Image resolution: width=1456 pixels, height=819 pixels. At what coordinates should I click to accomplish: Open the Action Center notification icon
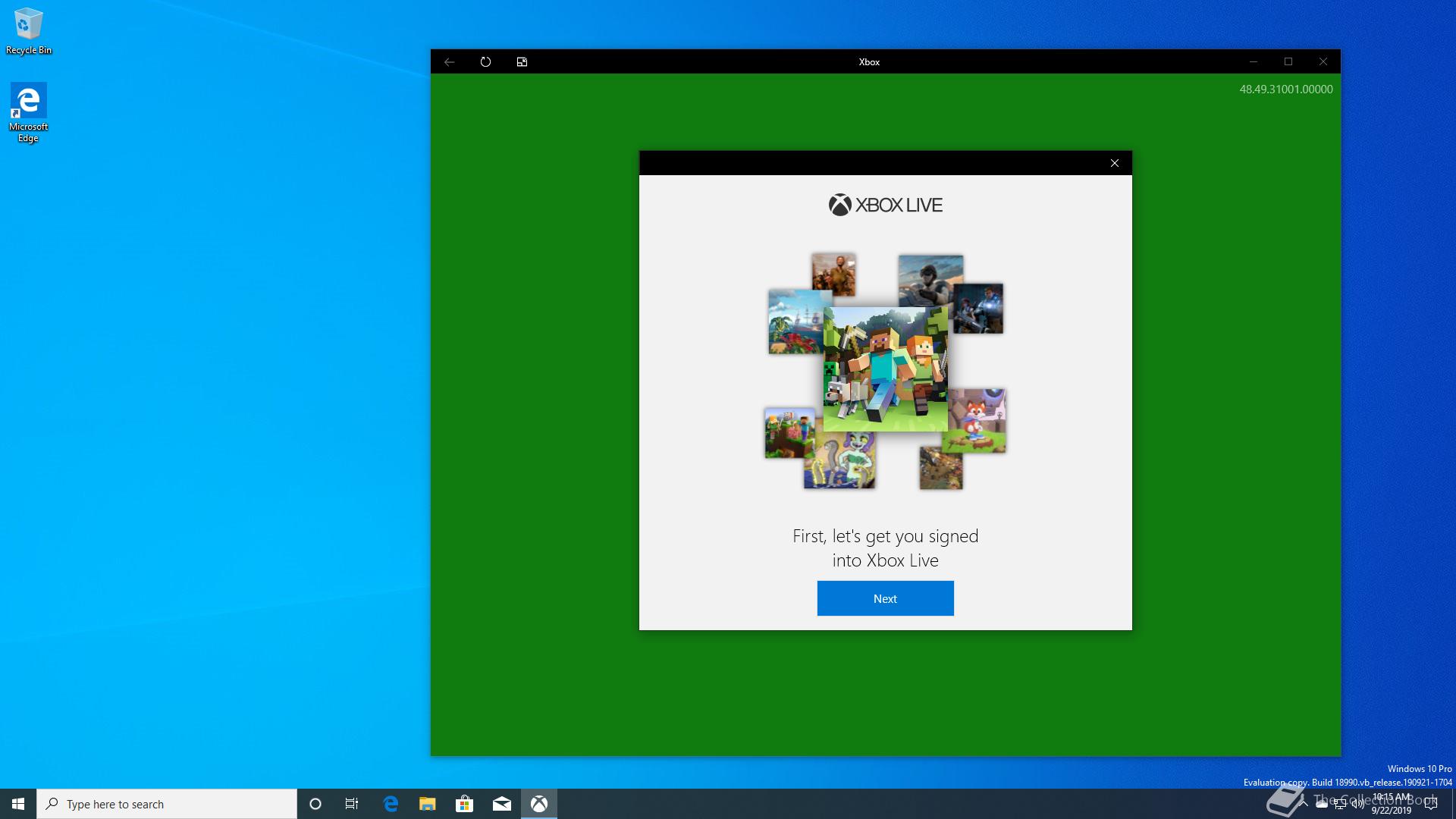(x=1431, y=804)
